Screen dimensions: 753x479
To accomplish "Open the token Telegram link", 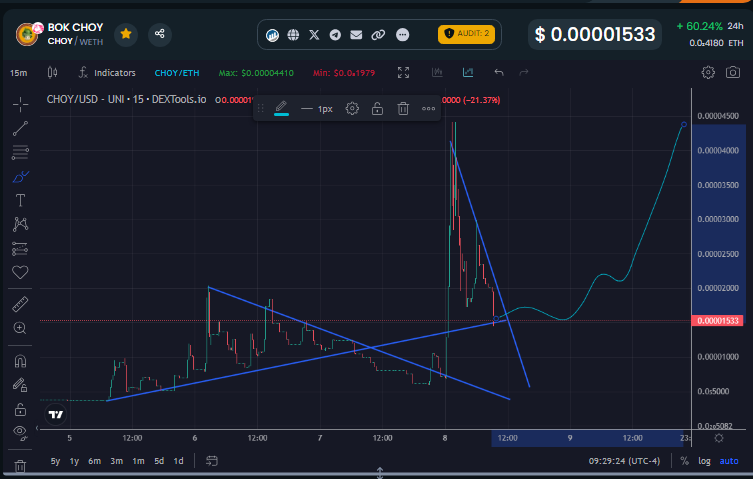I will point(335,35).
